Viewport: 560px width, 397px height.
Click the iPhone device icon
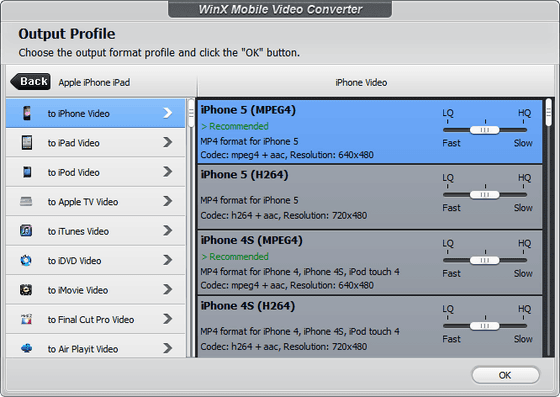coord(27,113)
